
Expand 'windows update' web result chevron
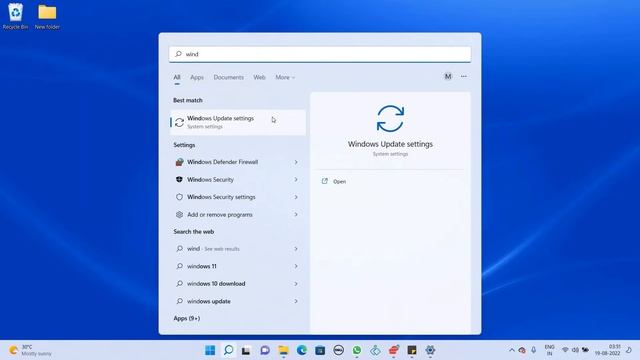296,301
